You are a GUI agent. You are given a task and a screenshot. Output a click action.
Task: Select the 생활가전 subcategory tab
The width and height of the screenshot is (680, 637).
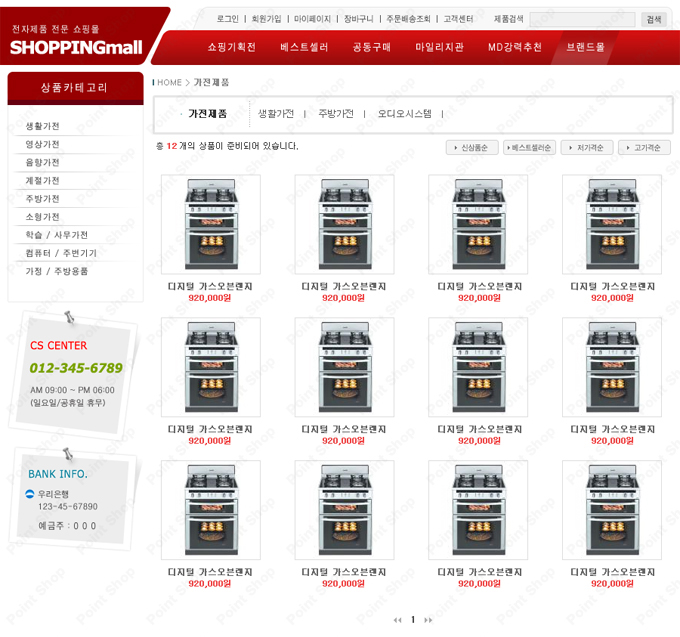point(276,114)
